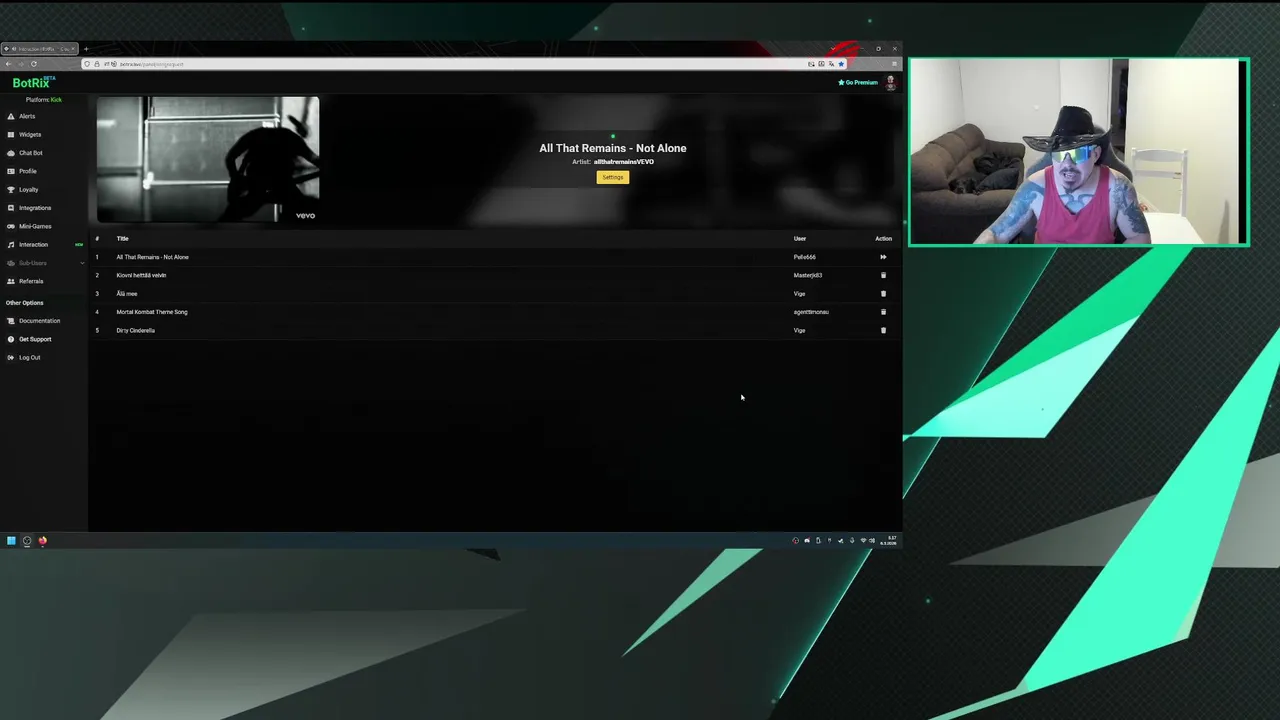Click the browser bookmark star icon

tap(841, 64)
